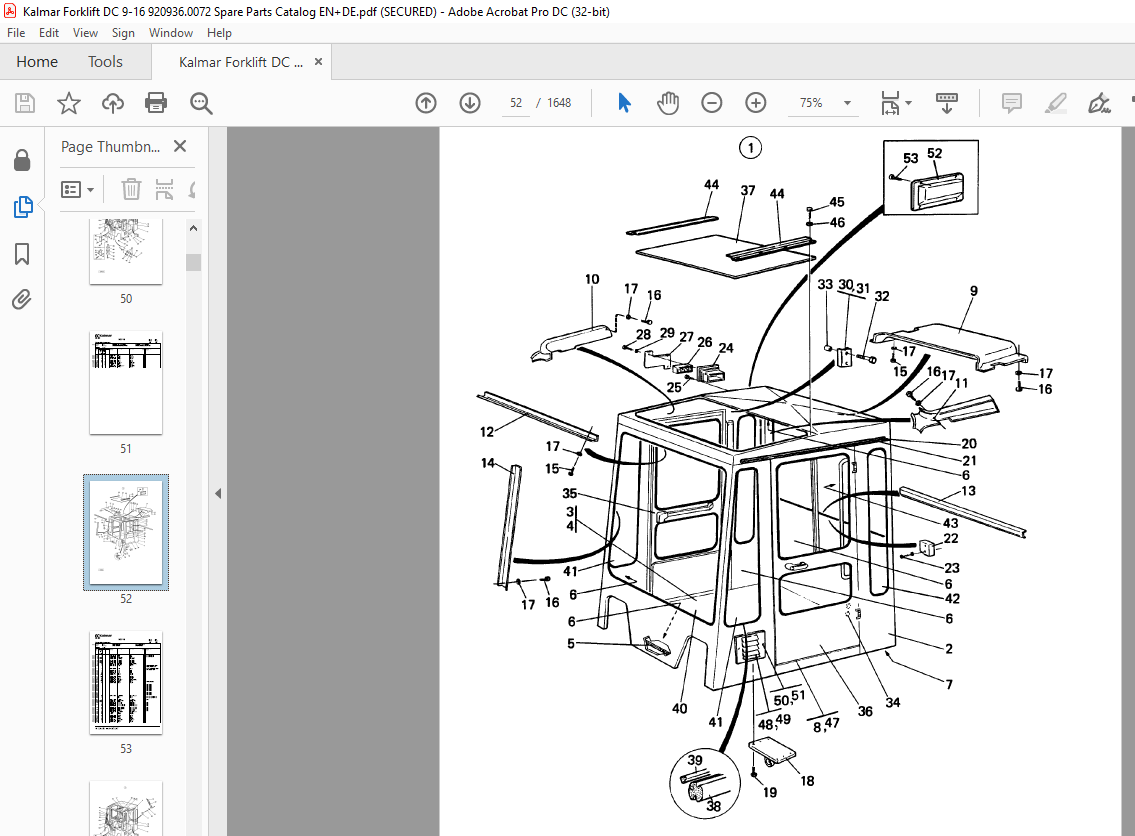Go to next page arrow
The width and height of the screenshot is (1135, 836).
pos(470,103)
